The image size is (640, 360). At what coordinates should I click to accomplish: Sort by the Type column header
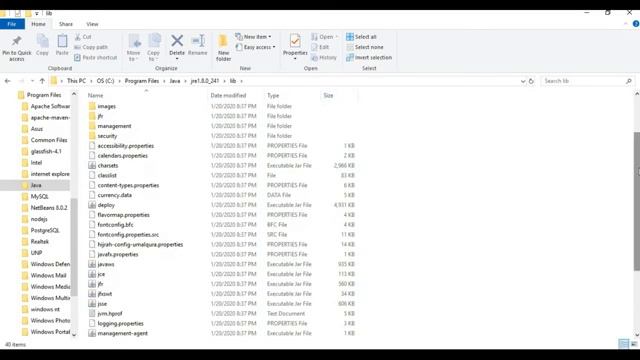(x=273, y=95)
